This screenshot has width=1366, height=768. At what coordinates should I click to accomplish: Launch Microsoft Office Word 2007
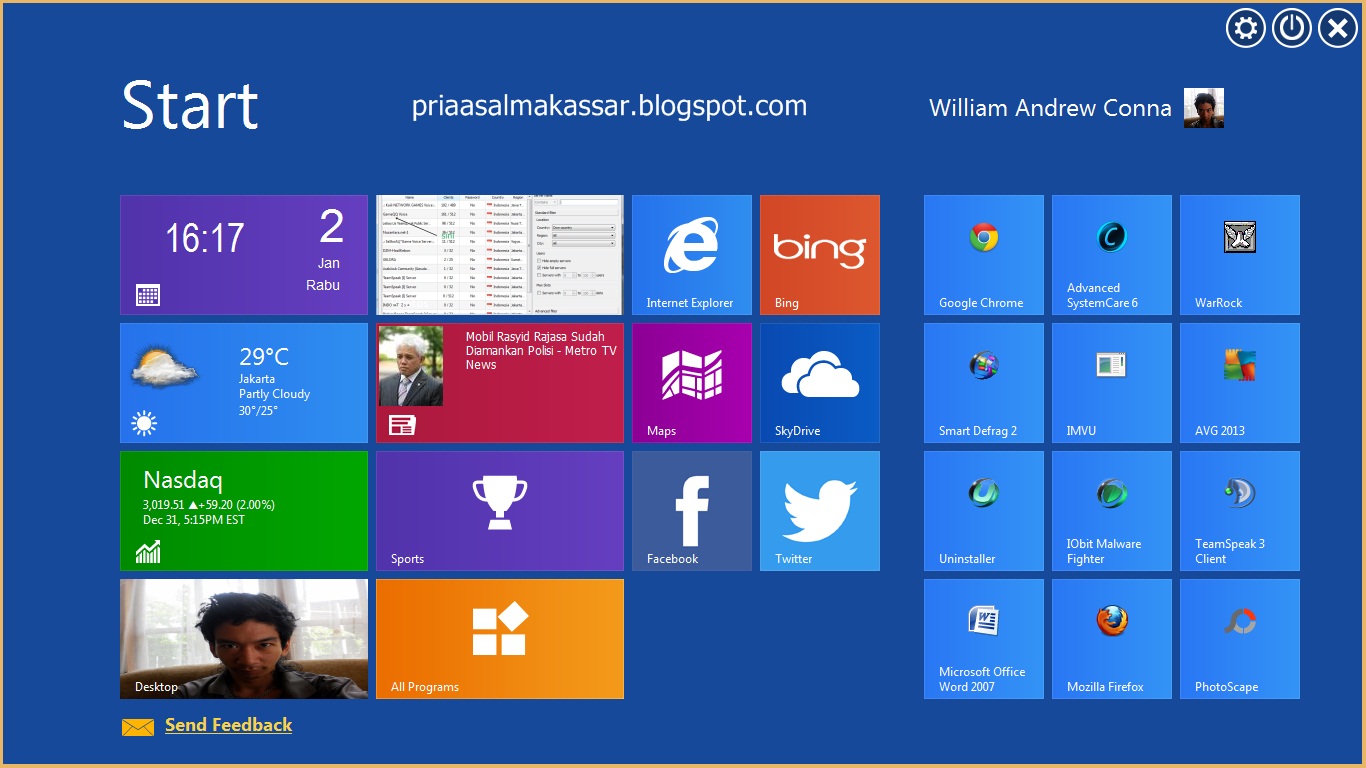pyautogui.click(x=983, y=638)
